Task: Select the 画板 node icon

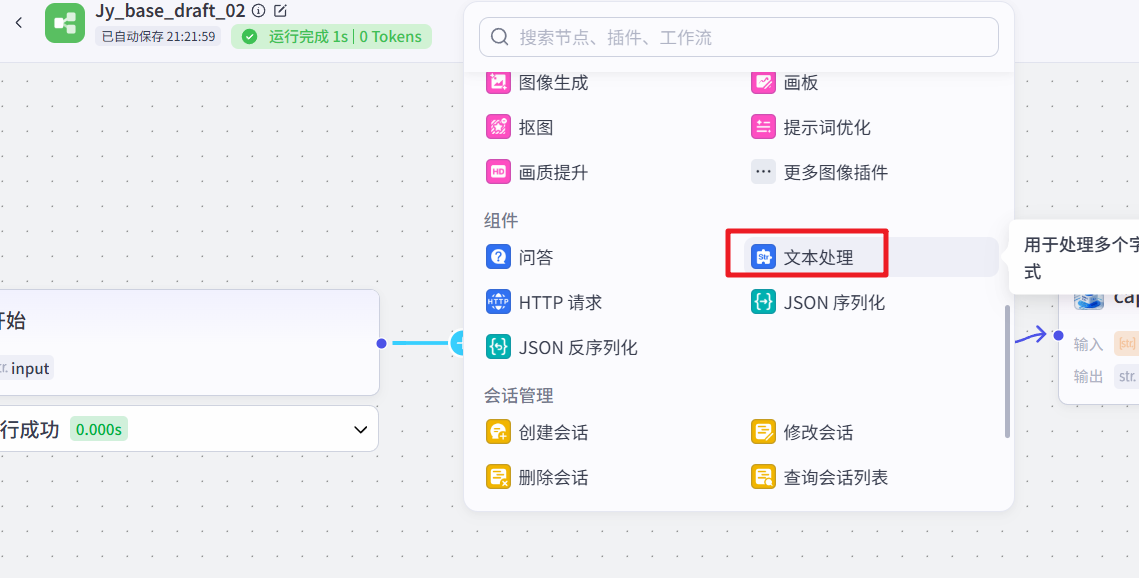Action: coord(763,83)
